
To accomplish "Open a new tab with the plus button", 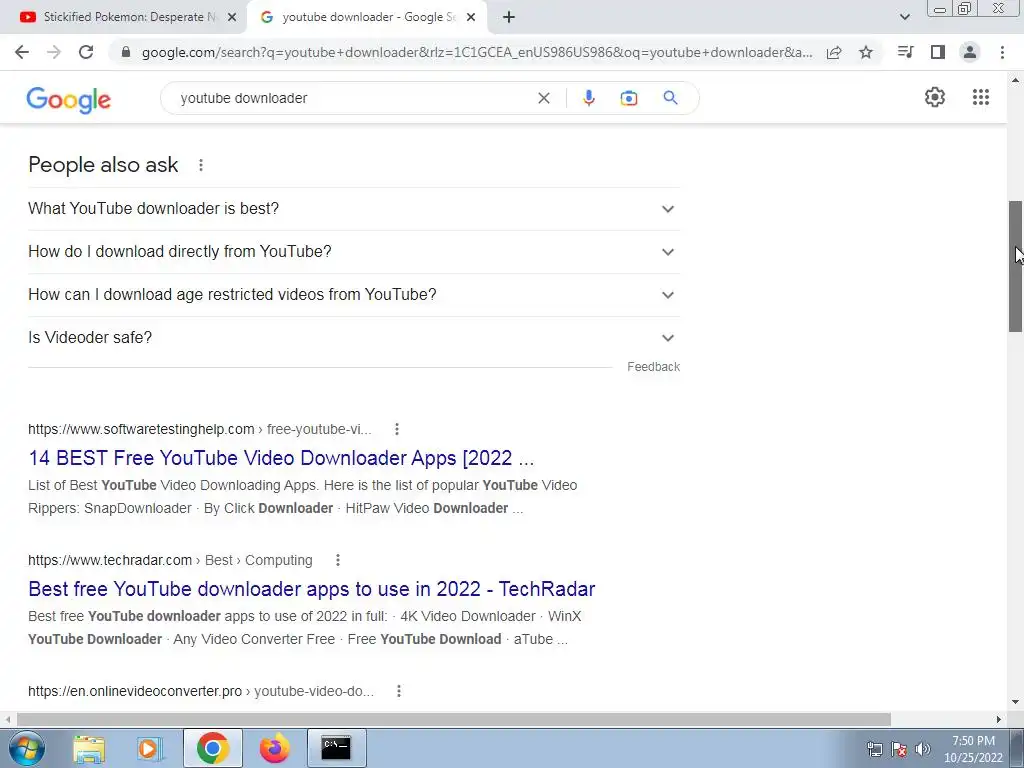I will point(509,18).
